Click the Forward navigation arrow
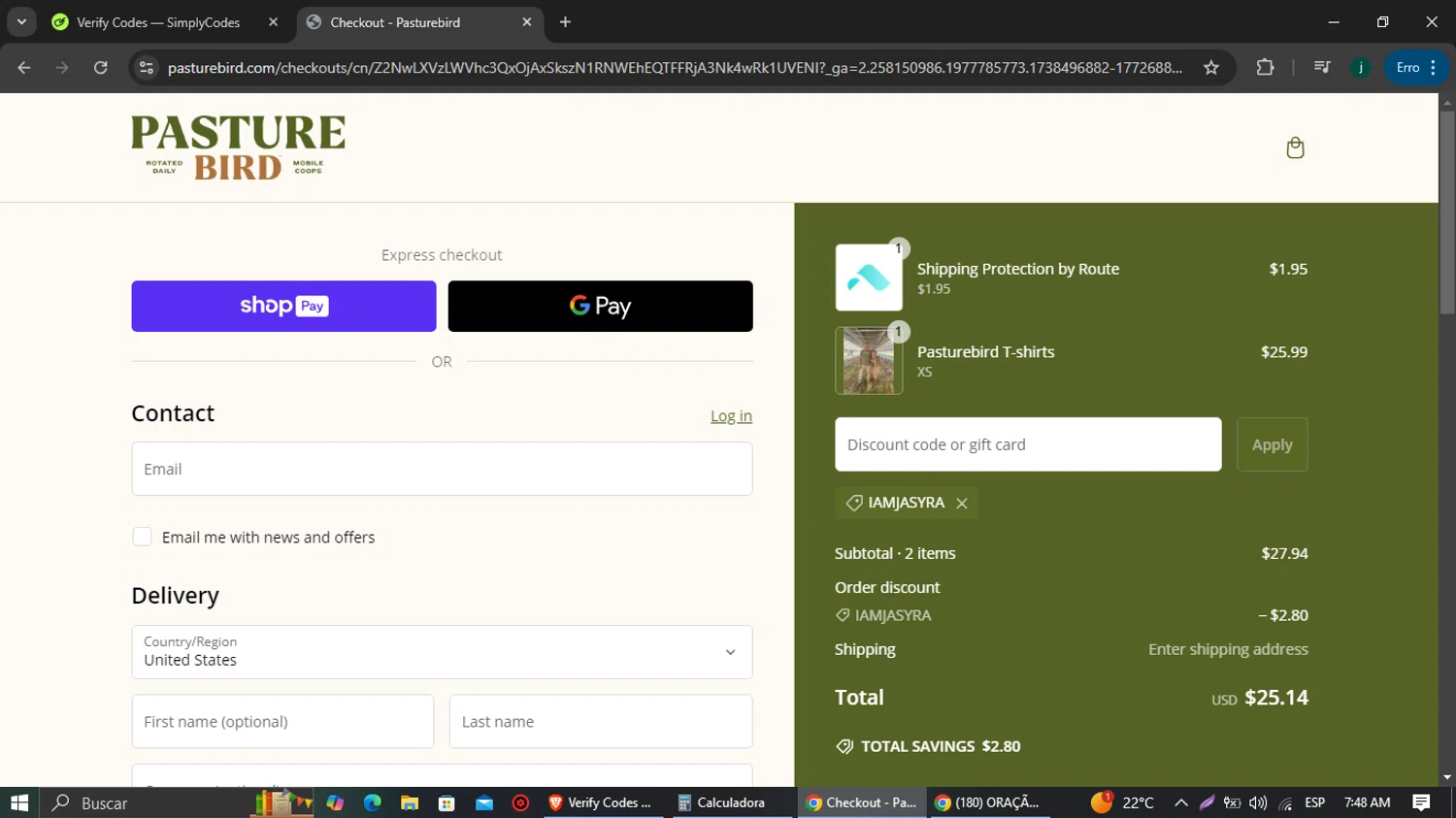Image resolution: width=1456 pixels, height=818 pixels. point(62,67)
